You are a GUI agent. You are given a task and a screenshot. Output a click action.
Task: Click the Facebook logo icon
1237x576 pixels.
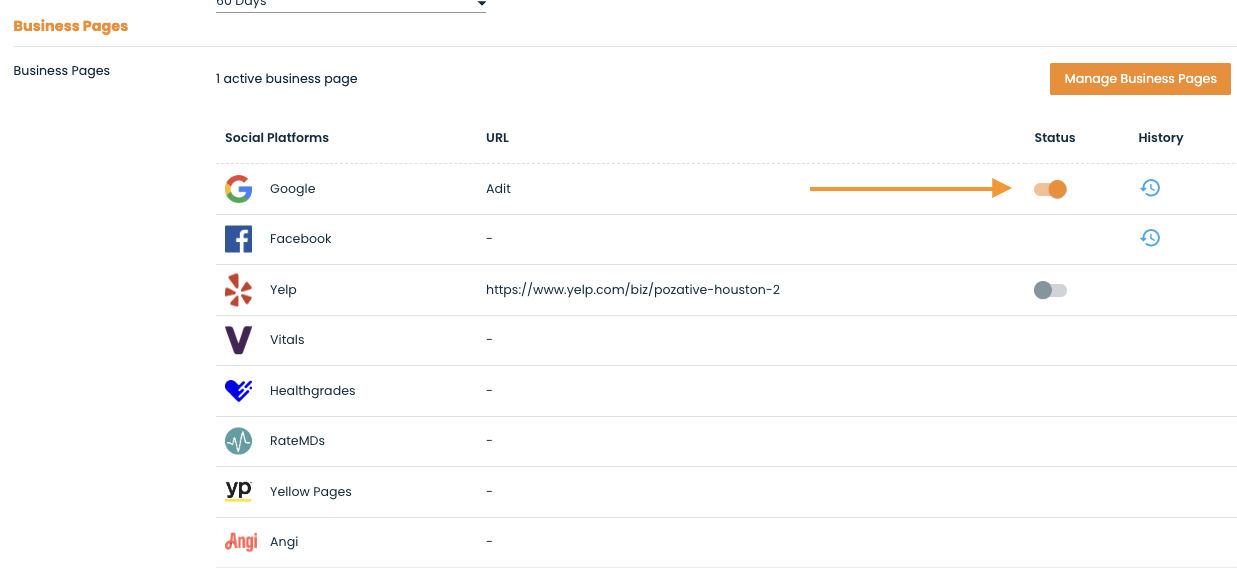(238, 239)
